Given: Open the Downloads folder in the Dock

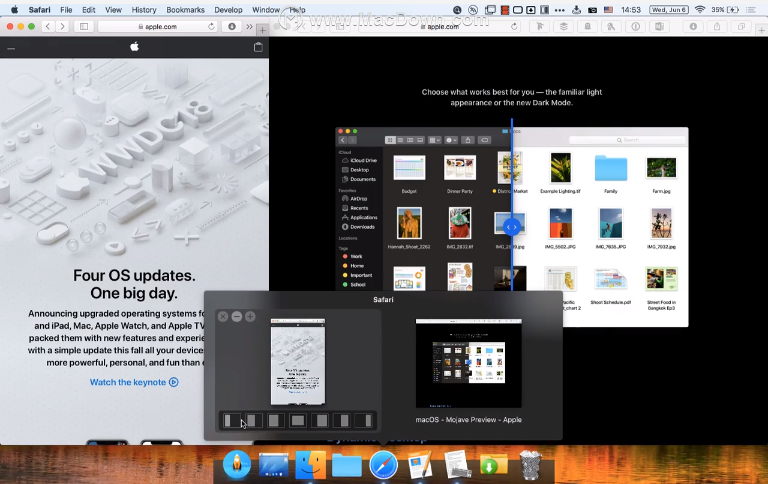Looking at the screenshot, I should coord(493,465).
